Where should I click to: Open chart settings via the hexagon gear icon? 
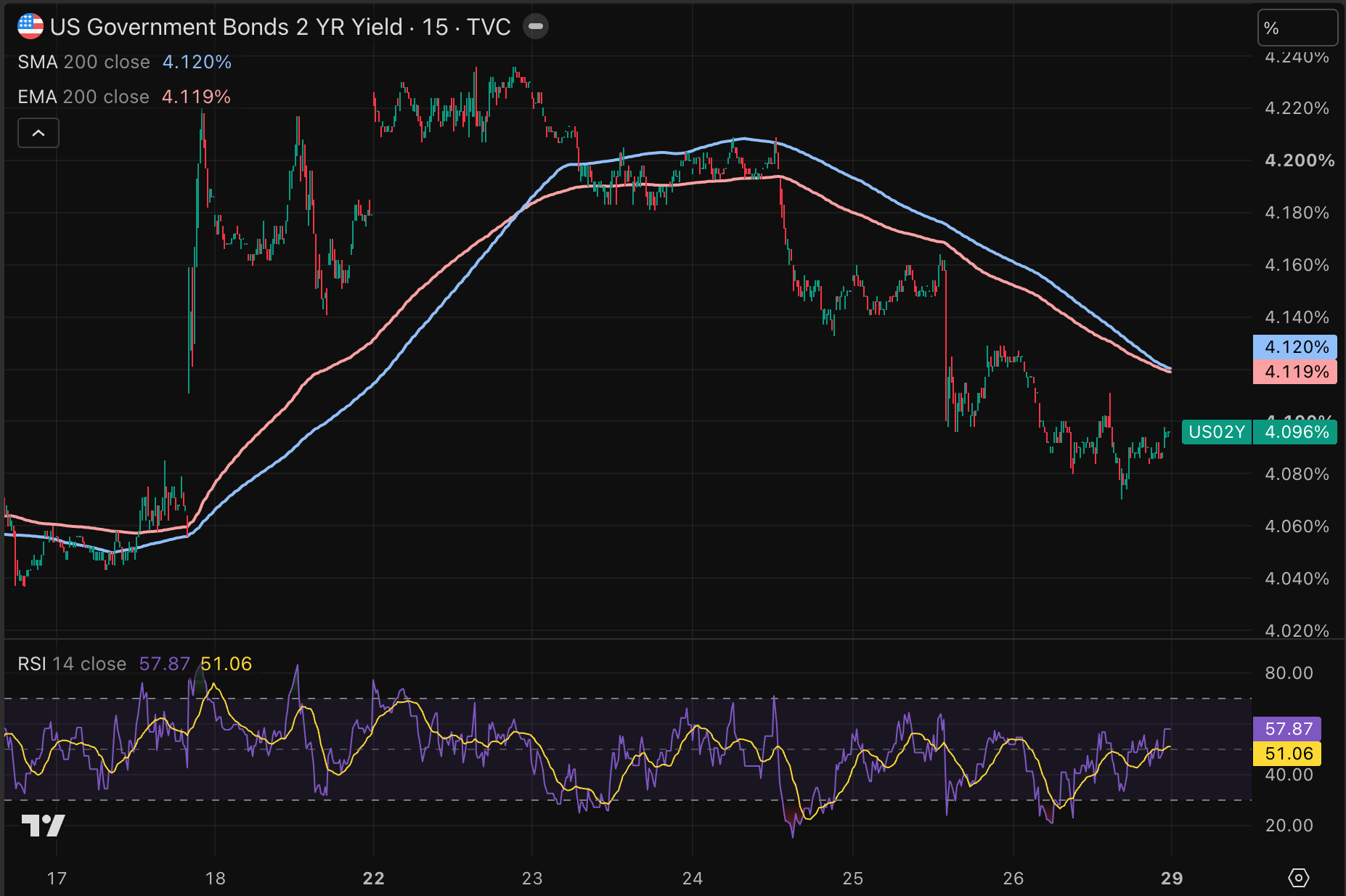tap(1298, 878)
